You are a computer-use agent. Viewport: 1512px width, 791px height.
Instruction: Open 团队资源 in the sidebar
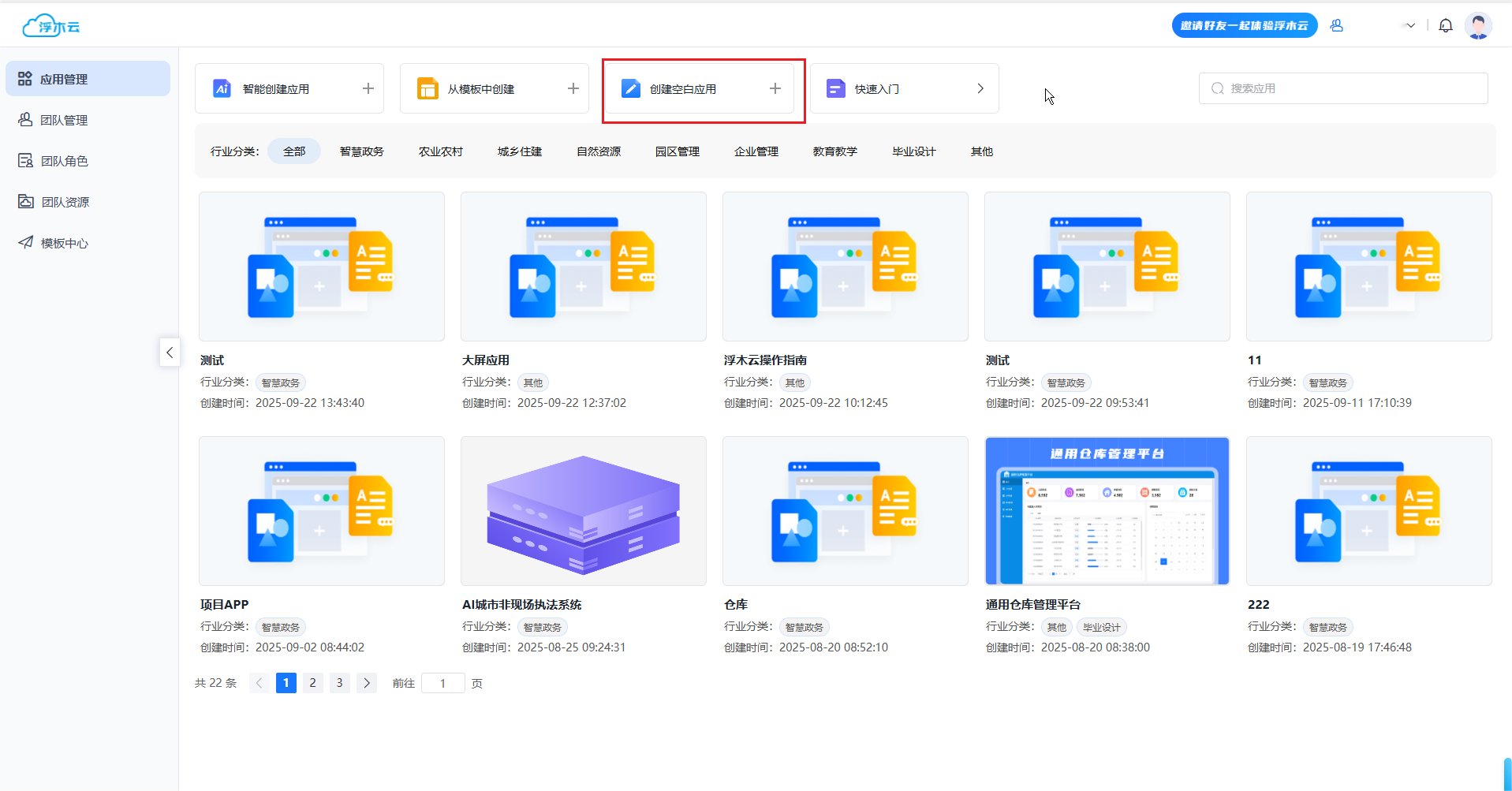(x=65, y=202)
